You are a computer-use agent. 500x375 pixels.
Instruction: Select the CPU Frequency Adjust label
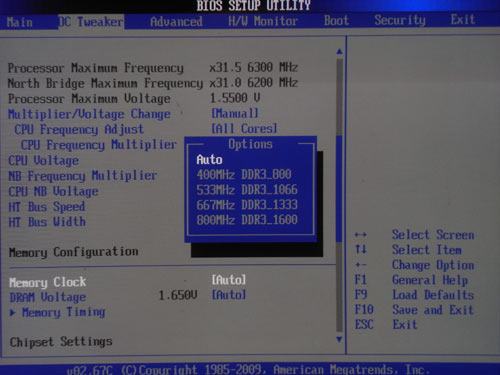click(79, 129)
